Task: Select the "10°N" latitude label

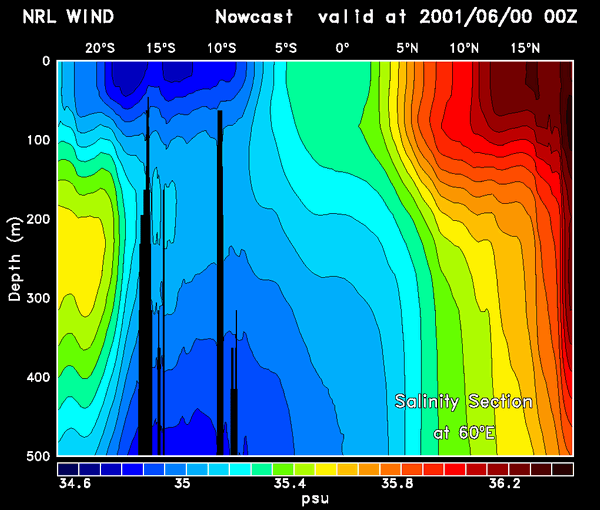Action: coord(464,48)
